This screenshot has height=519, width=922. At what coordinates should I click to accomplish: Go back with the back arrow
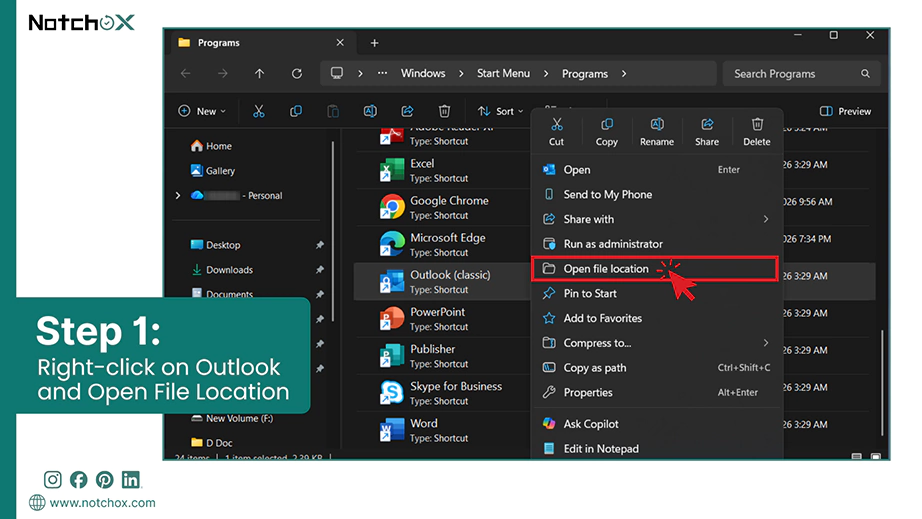click(186, 73)
